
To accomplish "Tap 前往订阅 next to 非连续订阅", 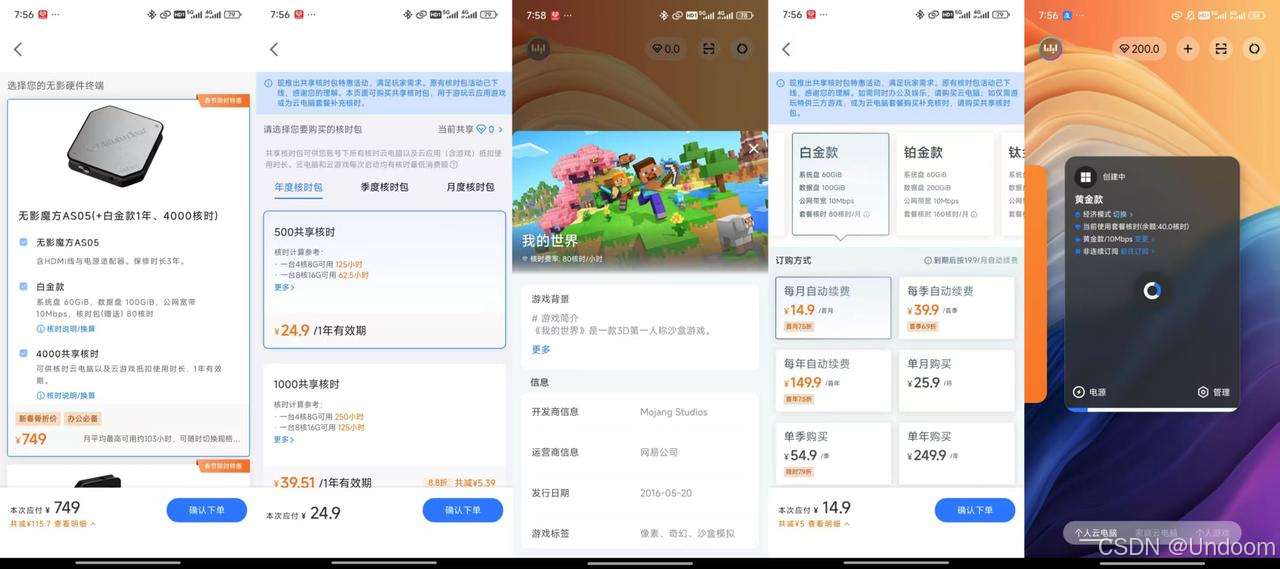I will point(1137,252).
